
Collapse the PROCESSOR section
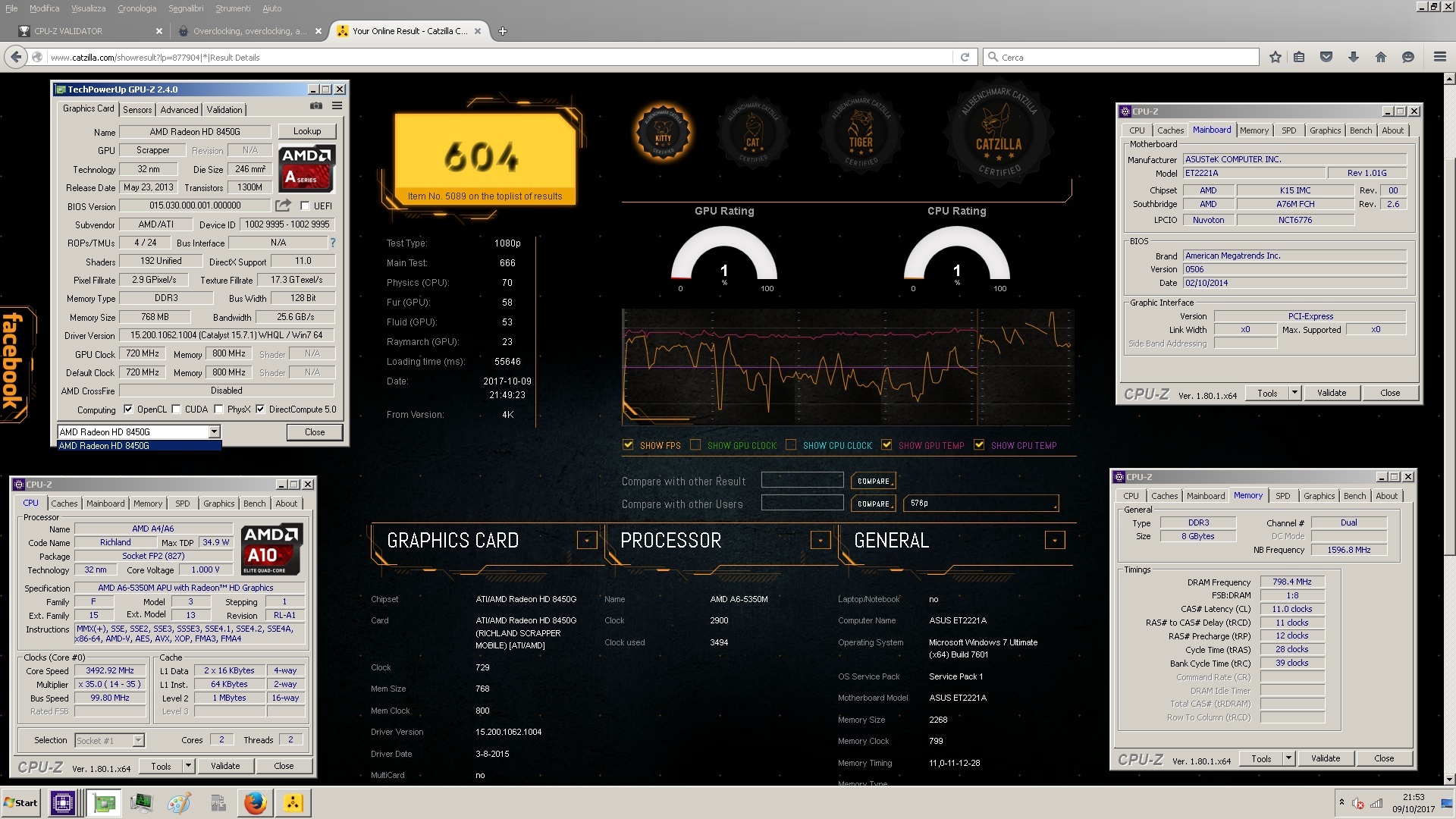[x=820, y=540]
